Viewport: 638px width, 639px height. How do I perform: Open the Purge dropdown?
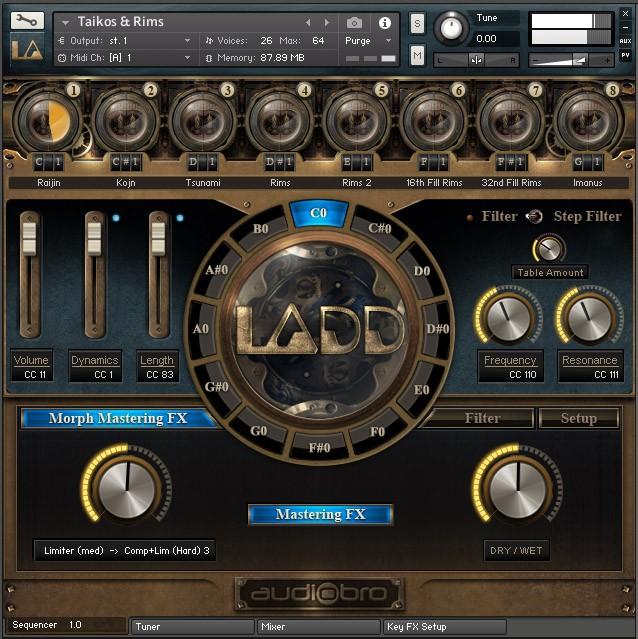click(368, 41)
